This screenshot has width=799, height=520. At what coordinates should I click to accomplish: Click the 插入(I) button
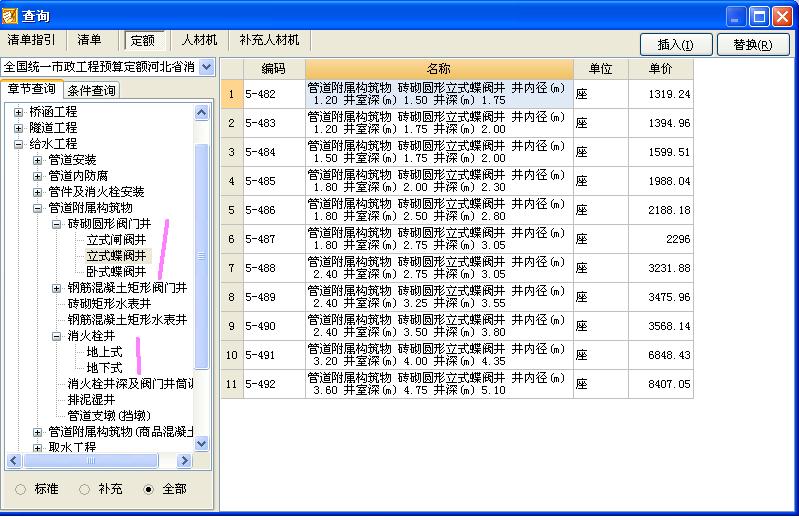point(676,45)
